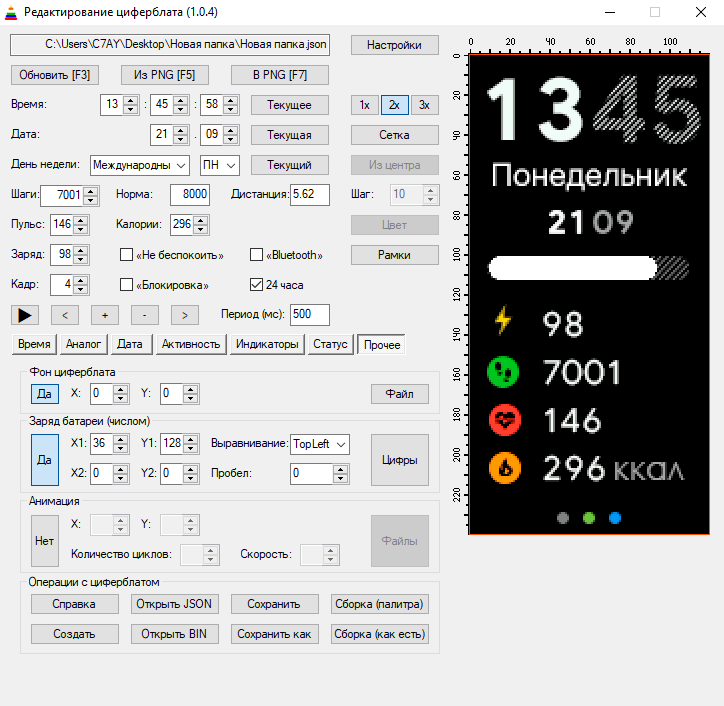Viewport: 724px width, 706px height.
Task: Go to previous frame with < button
Action: 65,315
